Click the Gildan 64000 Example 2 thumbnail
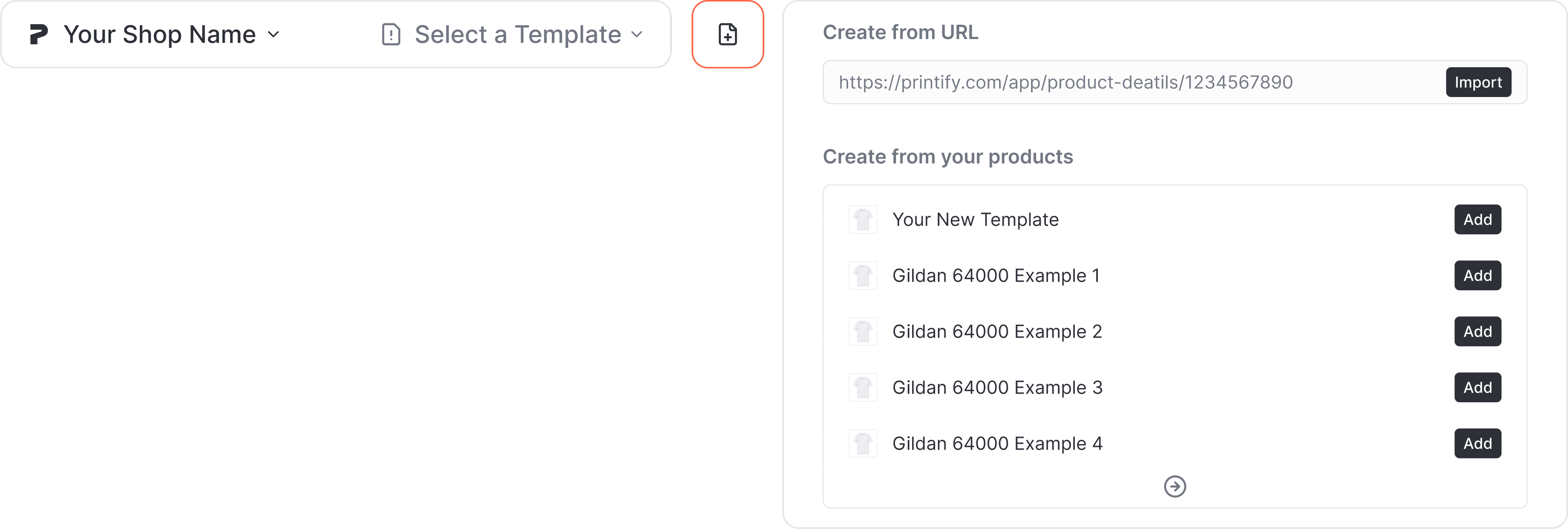The height and width of the screenshot is (529, 1568). pos(863,331)
